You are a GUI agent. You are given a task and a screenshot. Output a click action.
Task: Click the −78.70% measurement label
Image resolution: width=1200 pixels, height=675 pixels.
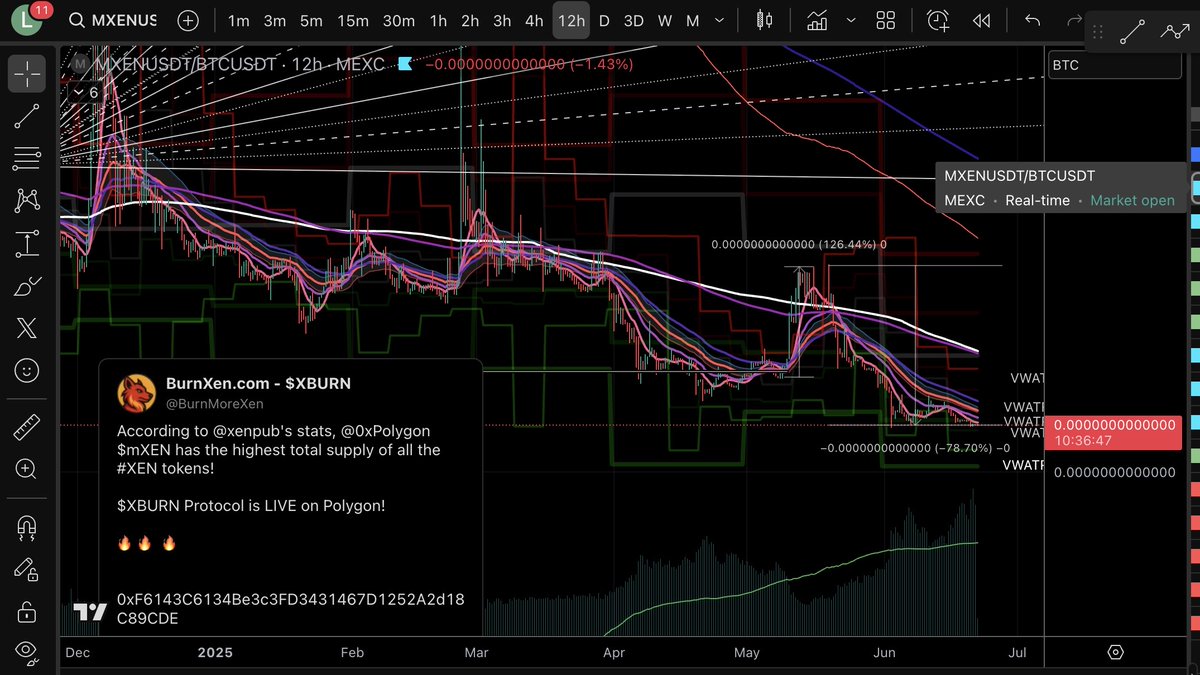point(915,448)
